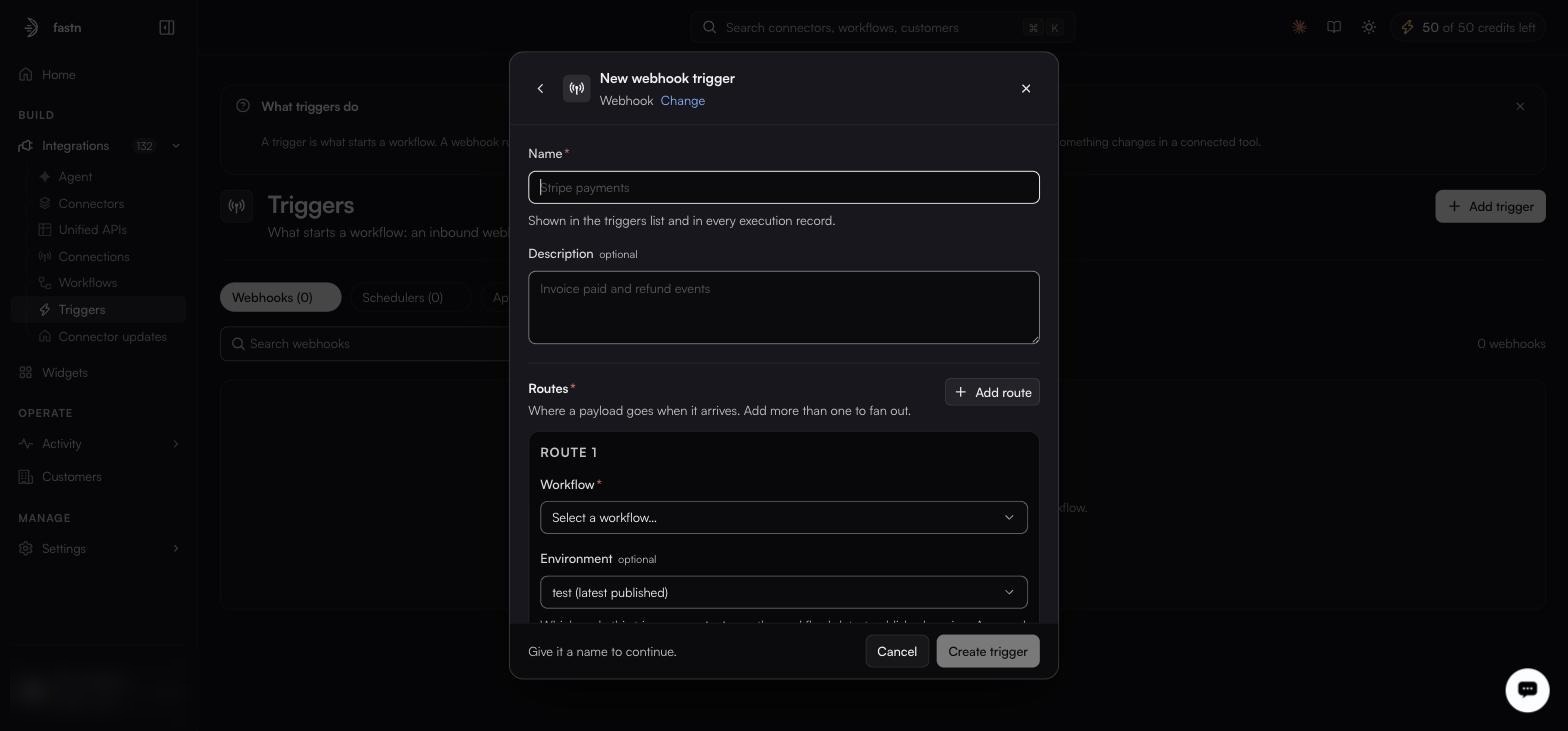1568x731 pixels.
Task: Expand the Activity section chevron
Action: 176,444
